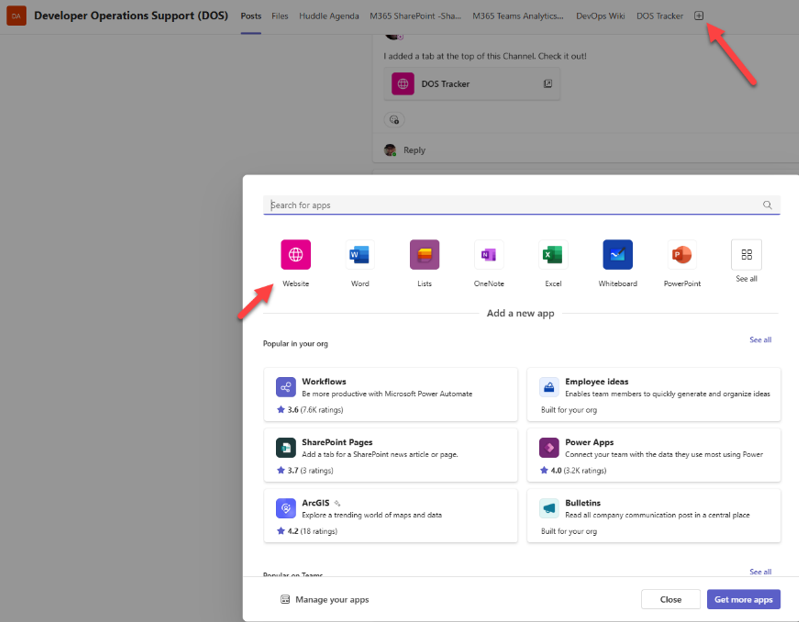Open the DOS Tracker card in the post
Image resolution: width=799 pixels, height=622 pixels.
click(x=472, y=84)
